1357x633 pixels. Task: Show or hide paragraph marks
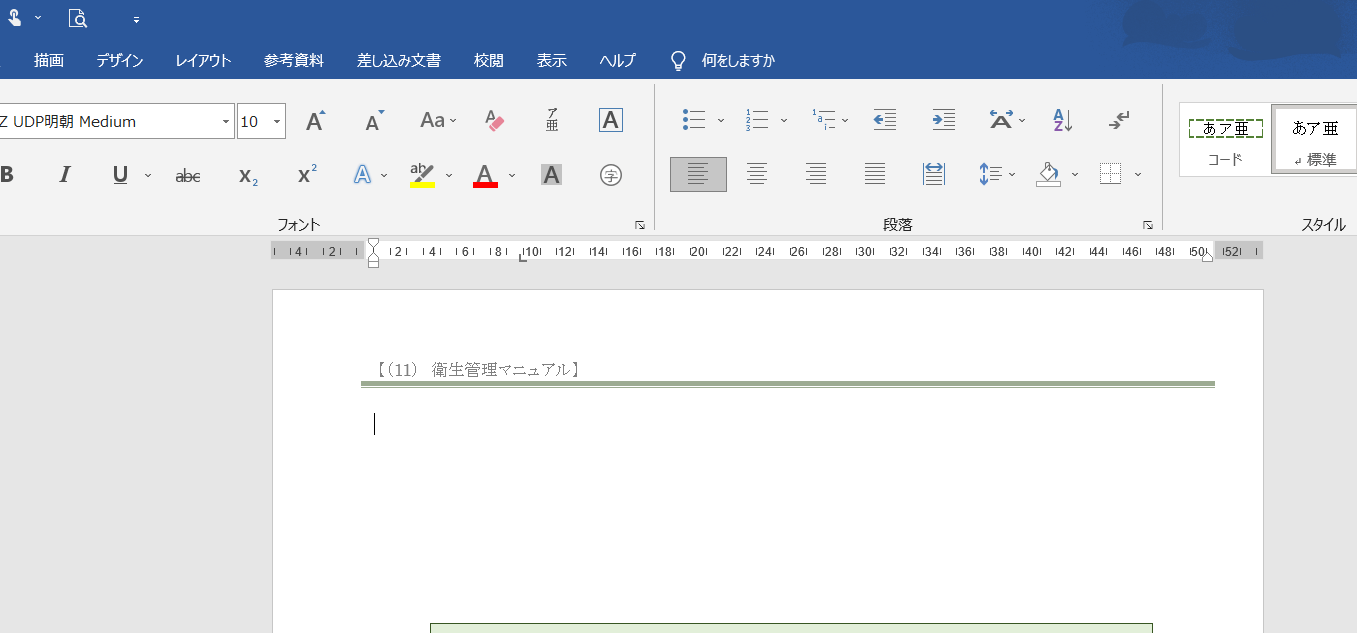click(x=1120, y=120)
